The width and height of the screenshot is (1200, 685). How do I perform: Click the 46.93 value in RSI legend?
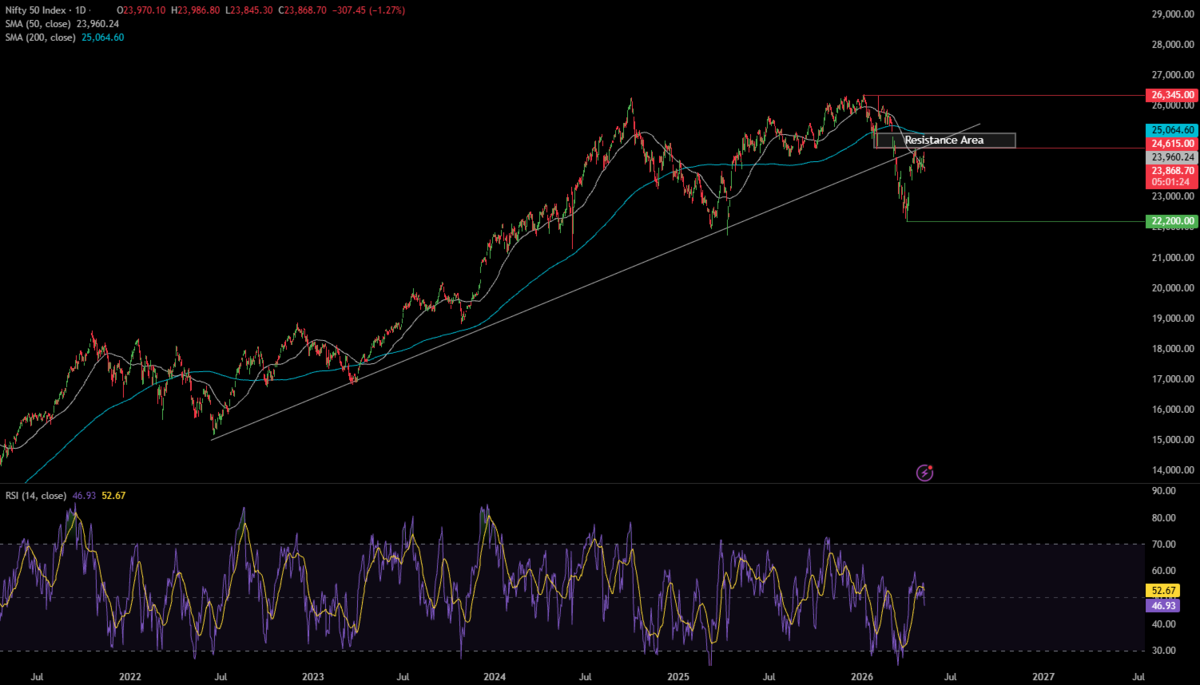coord(83,495)
